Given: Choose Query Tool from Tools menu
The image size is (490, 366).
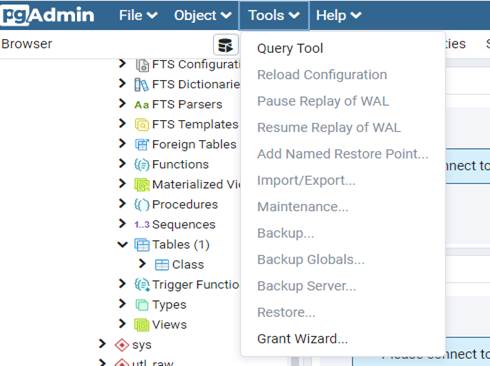Looking at the screenshot, I should click(290, 48).
